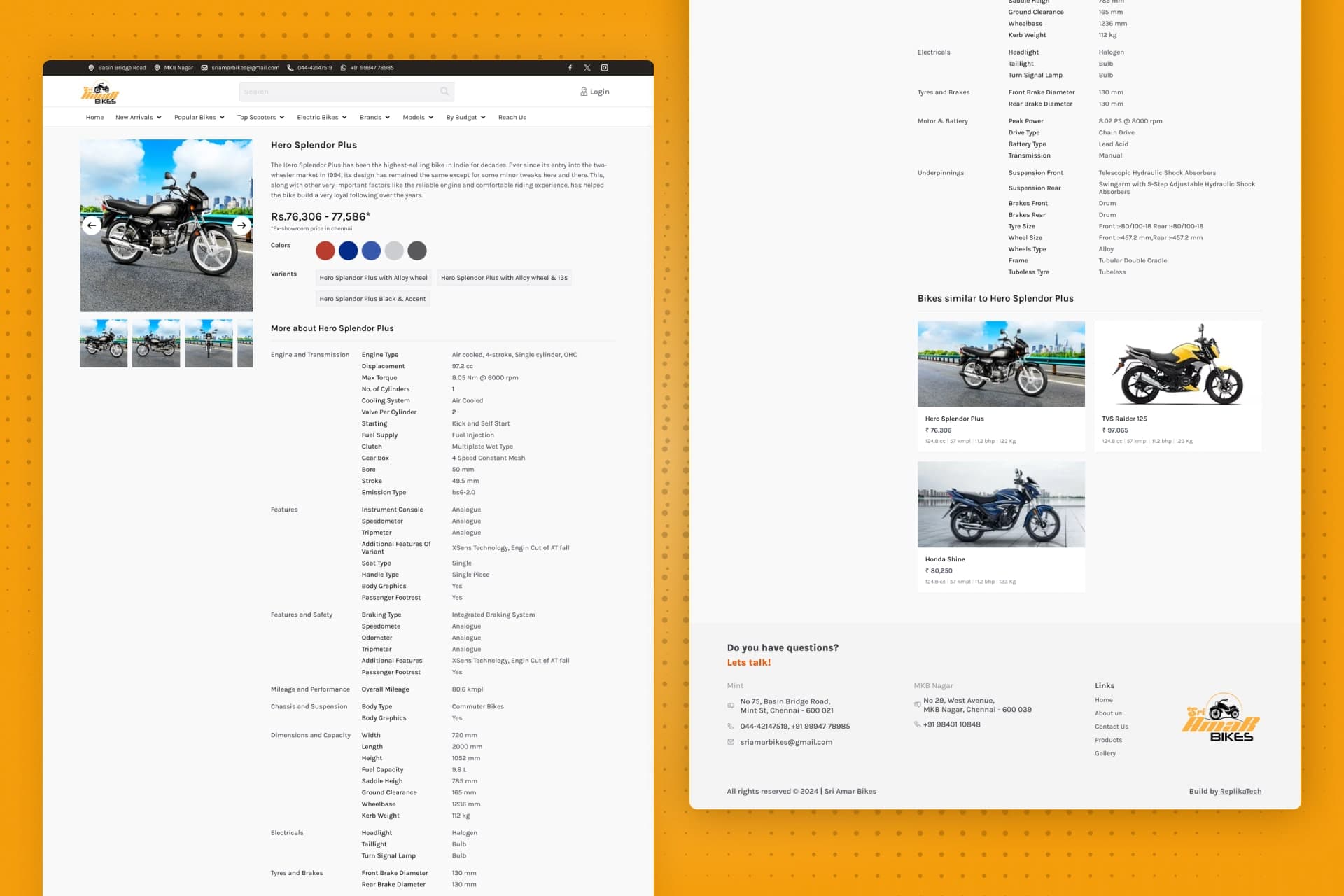Viewport: 1344px width, 896px height.
Task: Click the Login button
Action: [x=594, y=91]
